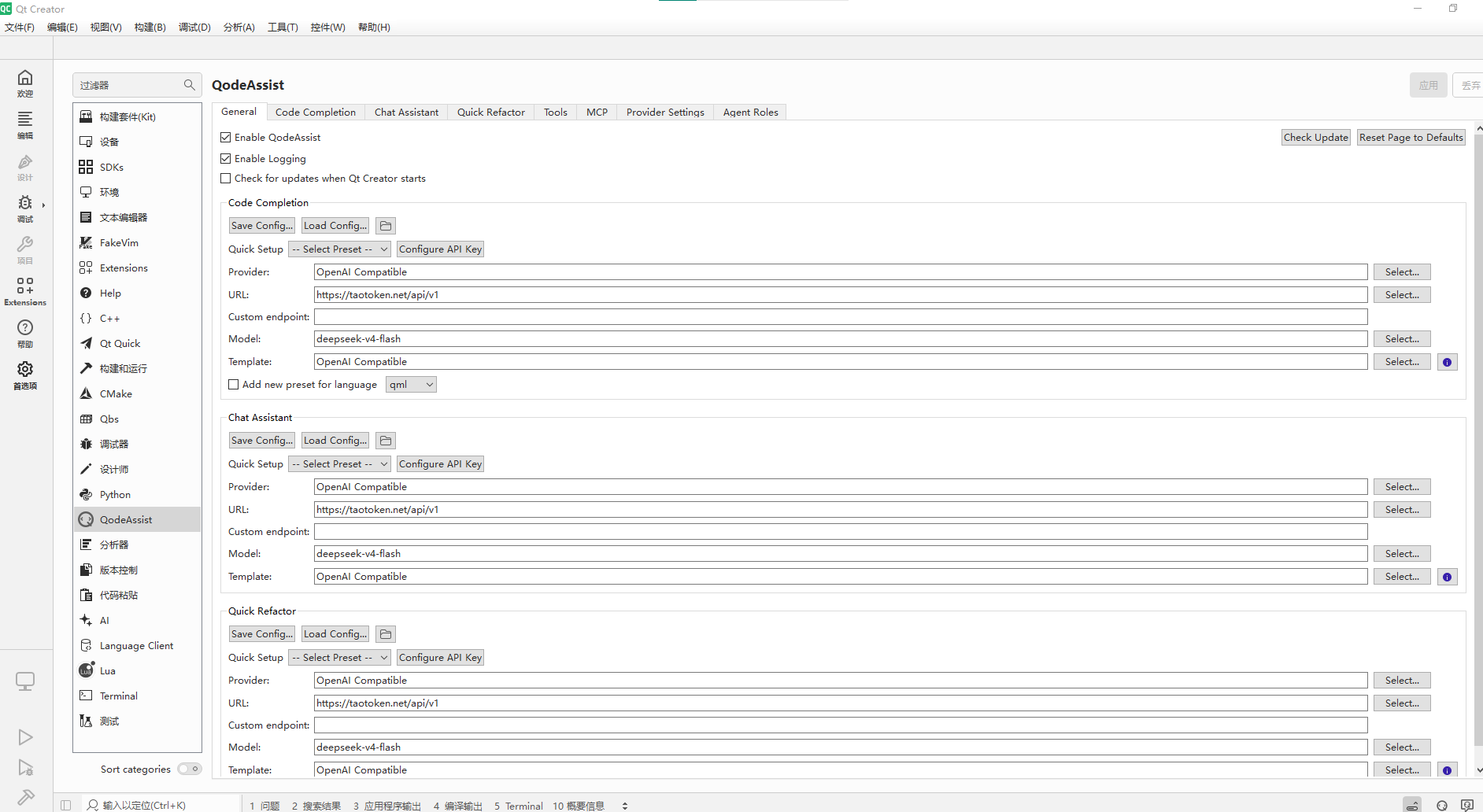
Task: Toggle the left sidebar icon in status bar
Action: 66,805
